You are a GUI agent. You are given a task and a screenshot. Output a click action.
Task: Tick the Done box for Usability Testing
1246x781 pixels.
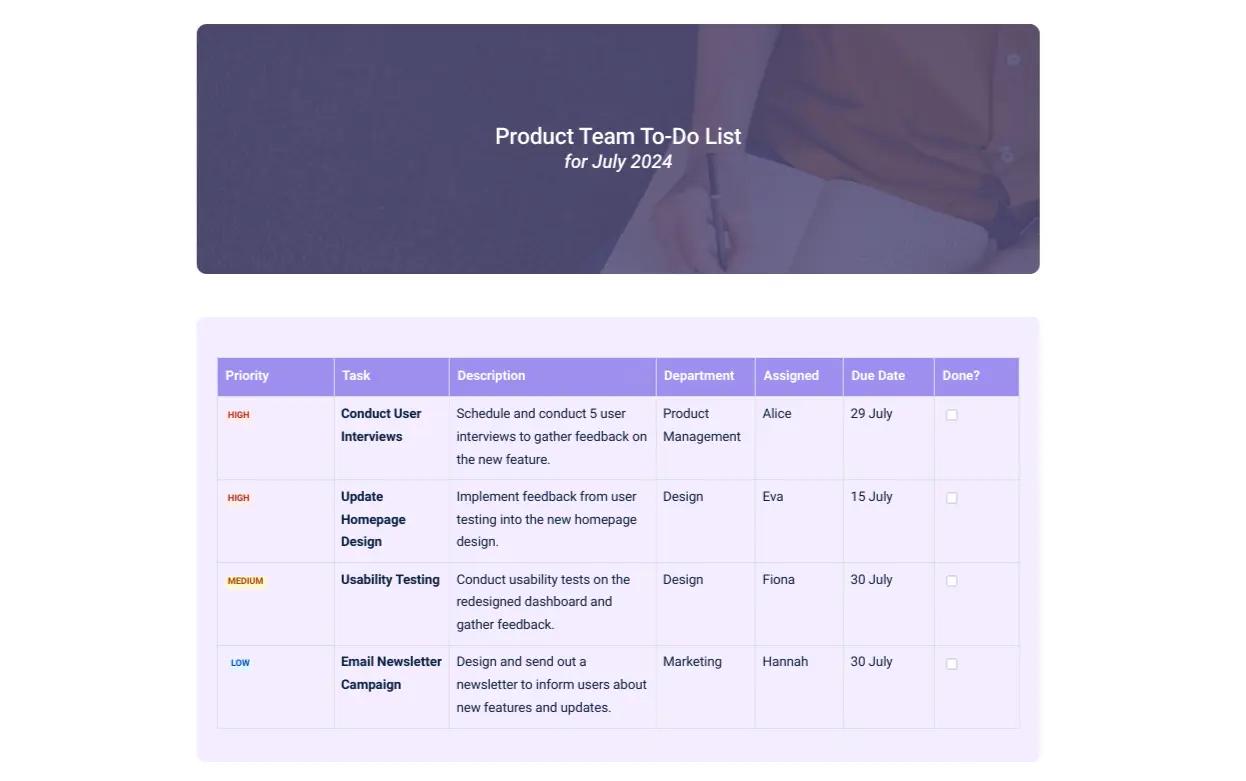[x=951, y=580]
